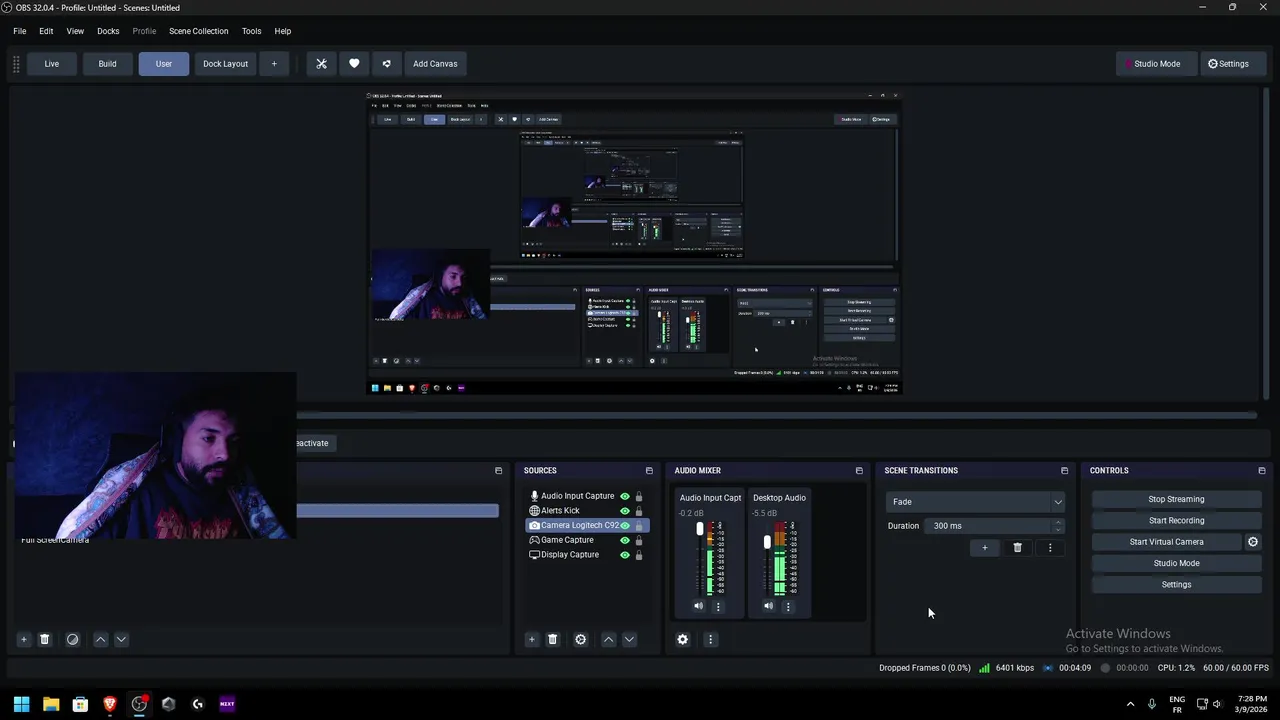Click the toolbar drag handle dots

click(x=16, y=64)
